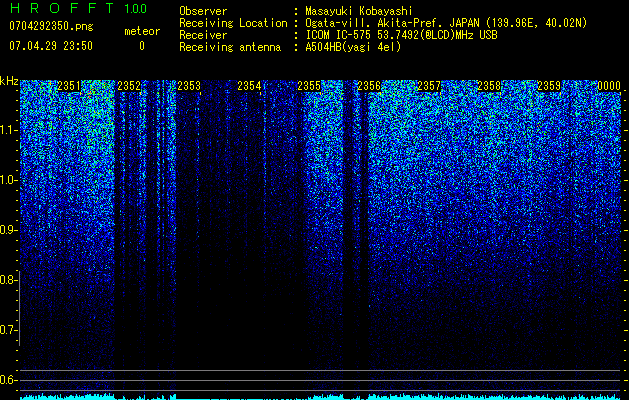The width and height of the screenshot is (629, 400).
Task: Click the 0.8 frequency axis label
Action: click(x=8, y=280)
